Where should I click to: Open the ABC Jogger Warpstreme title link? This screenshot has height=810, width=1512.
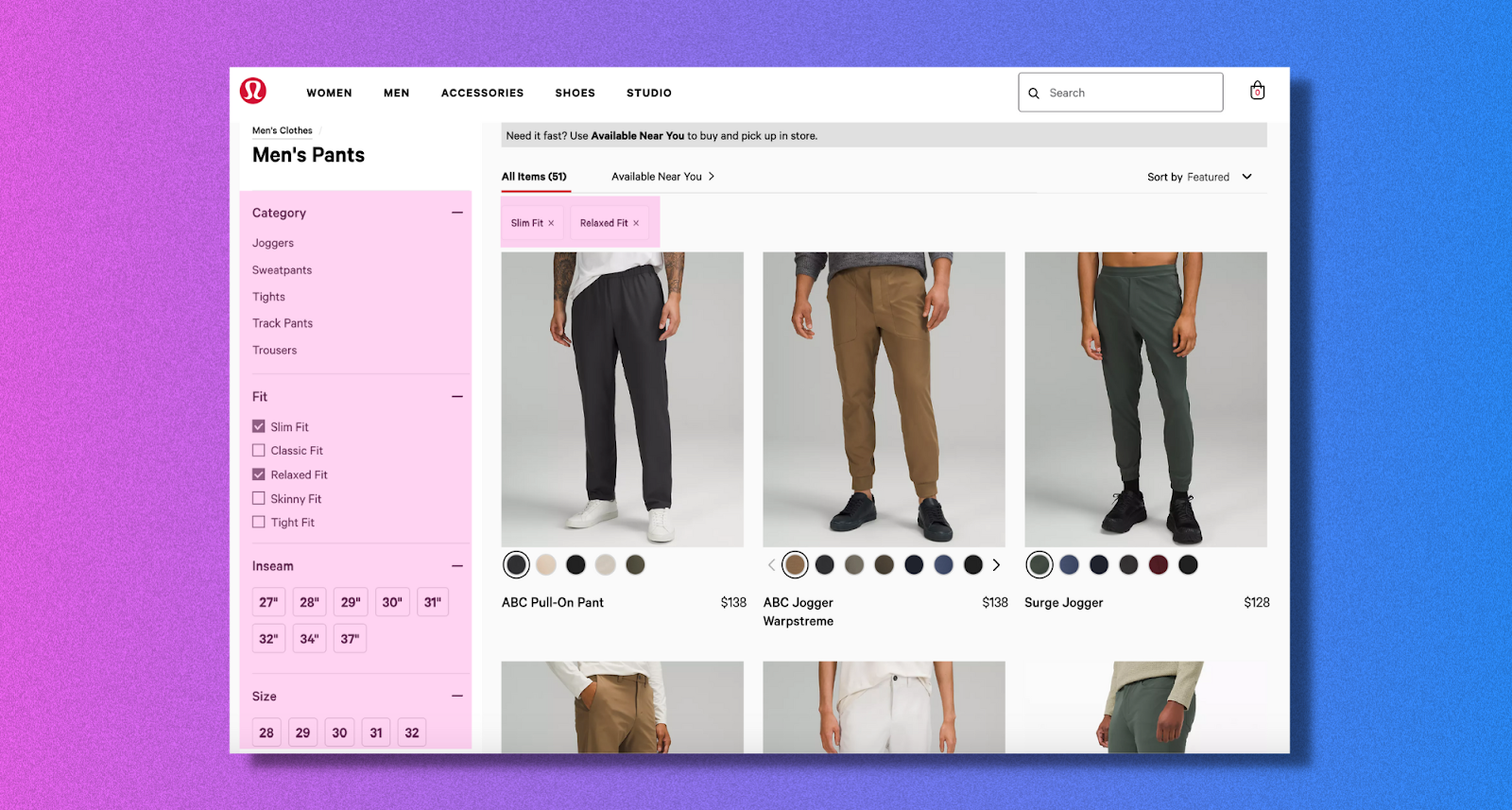(x=799, y=612)
